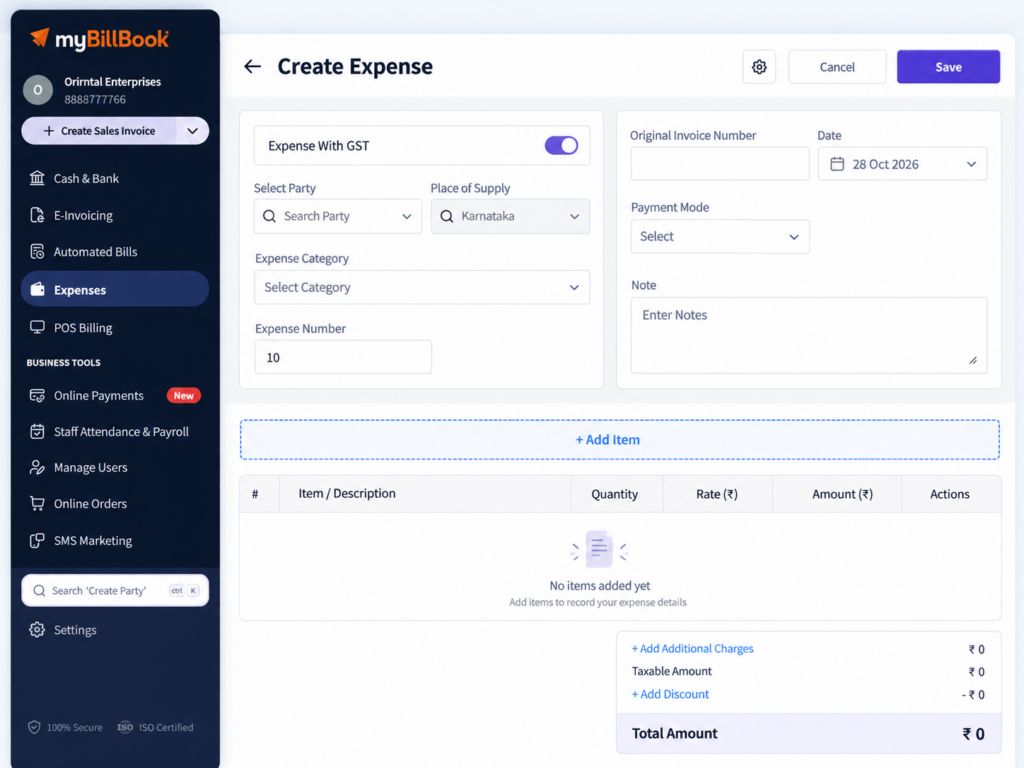Click the Orimtal Enterprises avatar circle

click(38, 90)
